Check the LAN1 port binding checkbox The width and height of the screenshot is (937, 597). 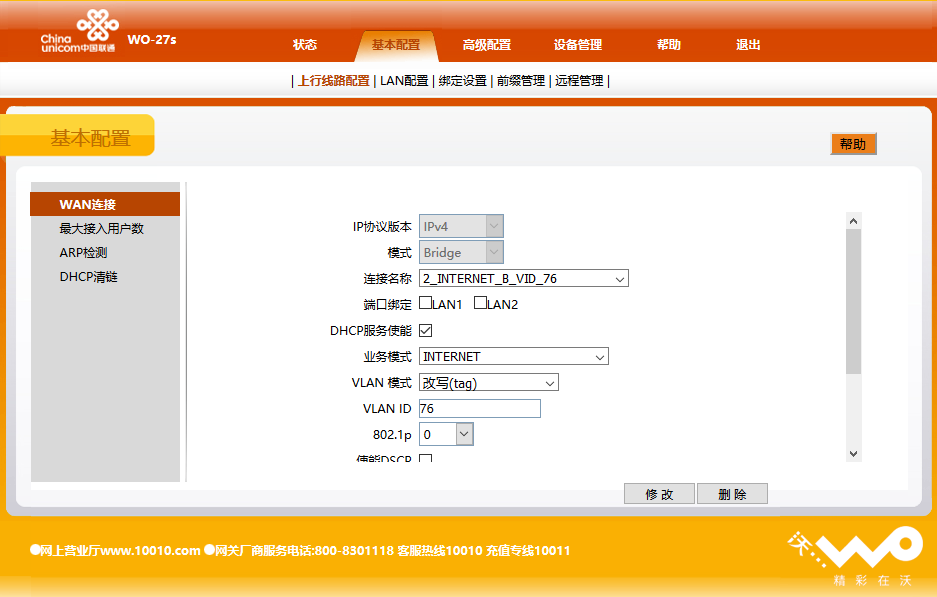pyautogui.click(x=425, y=303)
